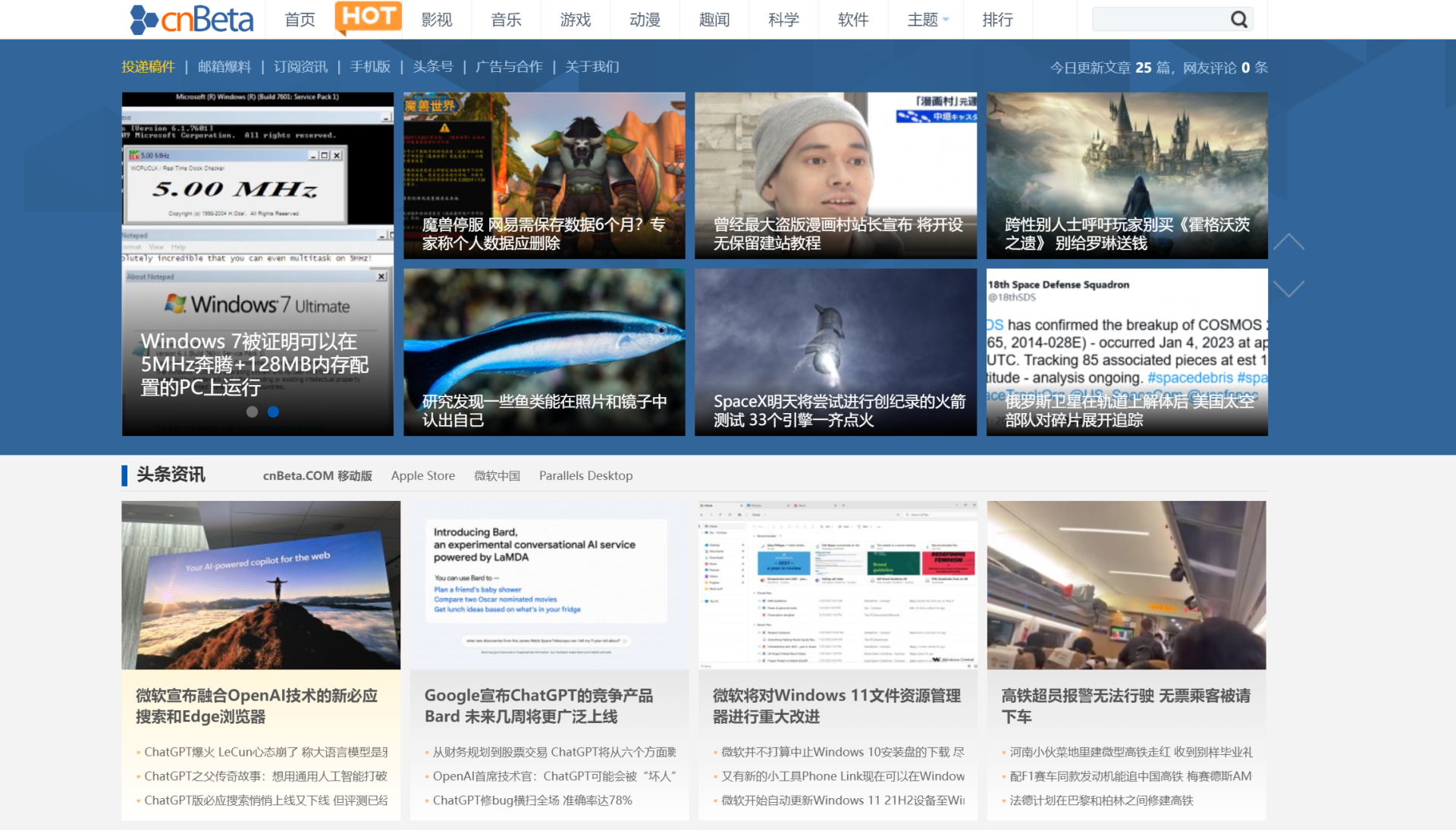Click the cnBeta.COM 移动版 tab
This screenshot has width=1456, height=830.
pyautogui.click(x=317, y=475)
